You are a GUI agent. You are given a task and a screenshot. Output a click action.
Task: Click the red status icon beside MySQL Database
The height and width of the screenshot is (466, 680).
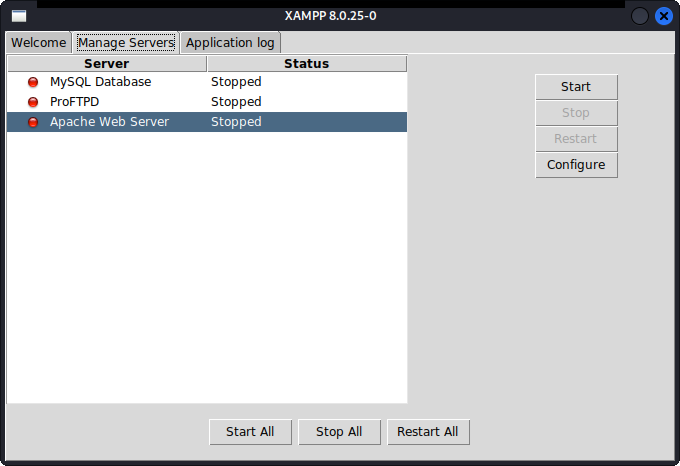pos(33,82)
